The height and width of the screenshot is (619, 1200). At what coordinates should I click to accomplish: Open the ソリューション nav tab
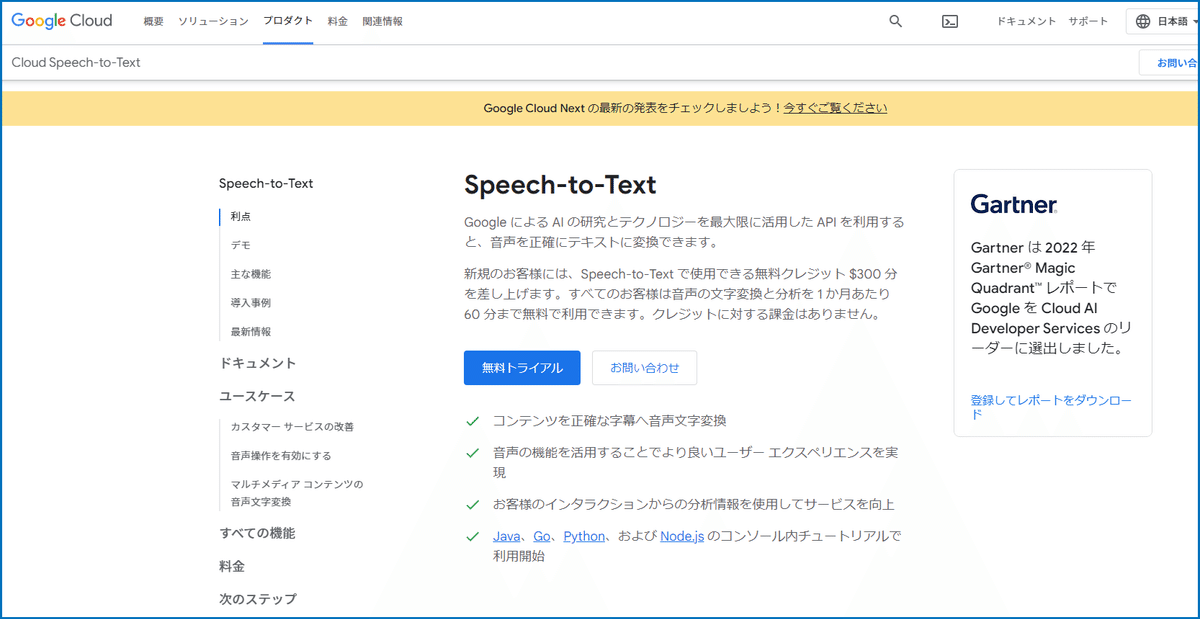click(x=213, y=21)
